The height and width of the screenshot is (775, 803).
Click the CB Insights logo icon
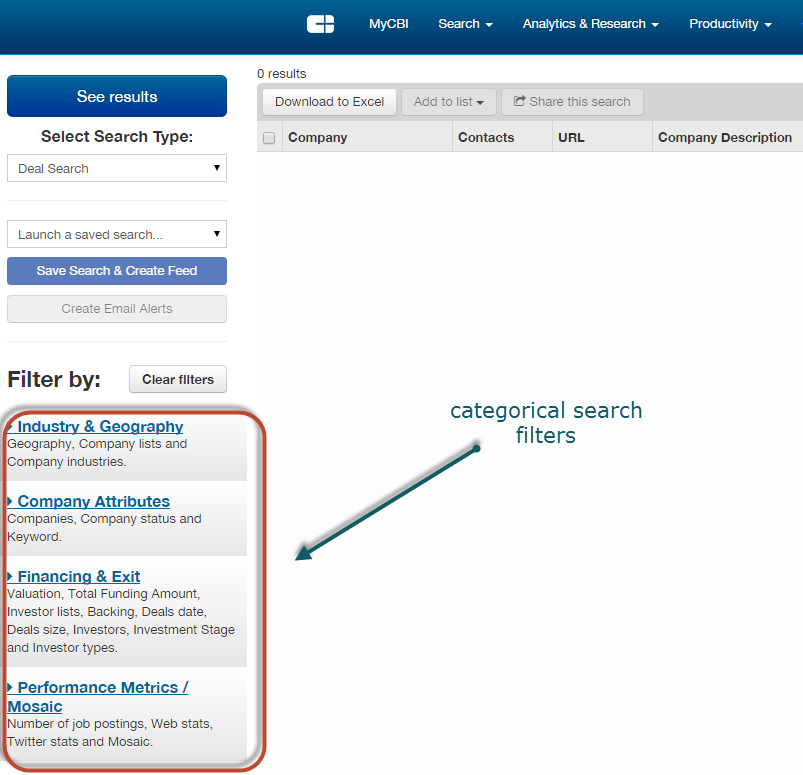pyautogui.click(x=321, y=24)
